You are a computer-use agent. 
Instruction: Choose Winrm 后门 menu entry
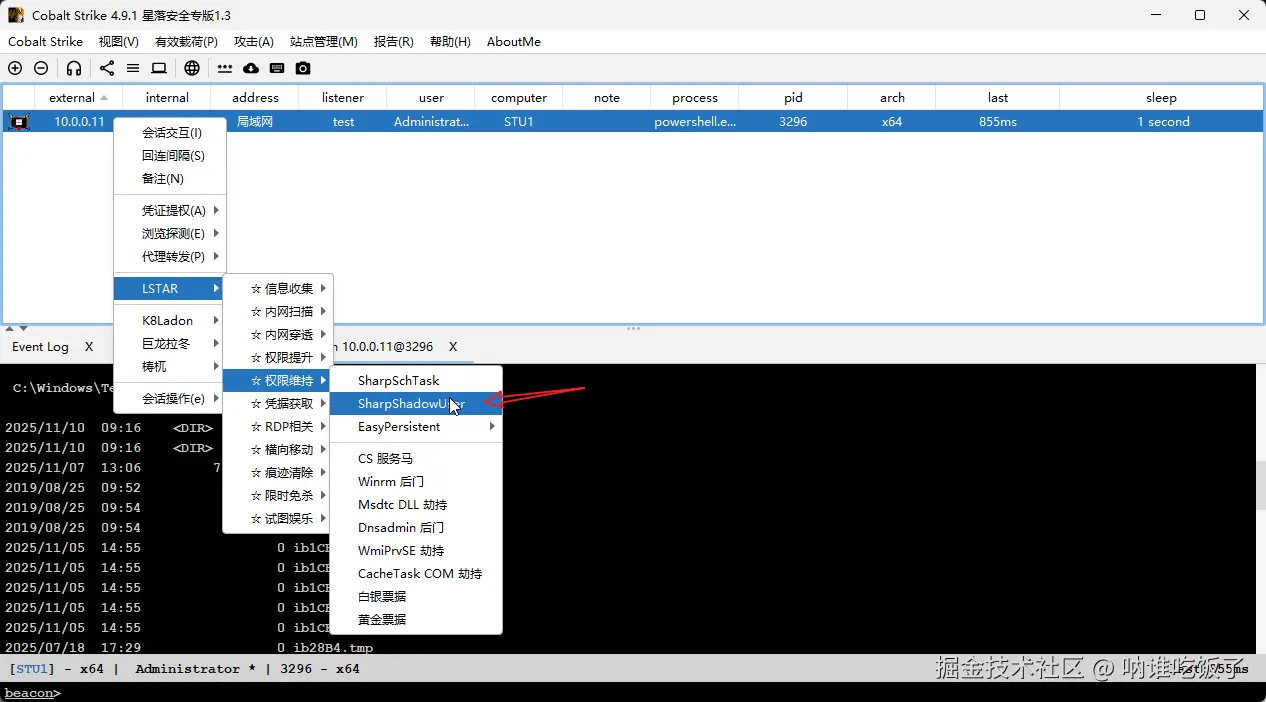416,482
